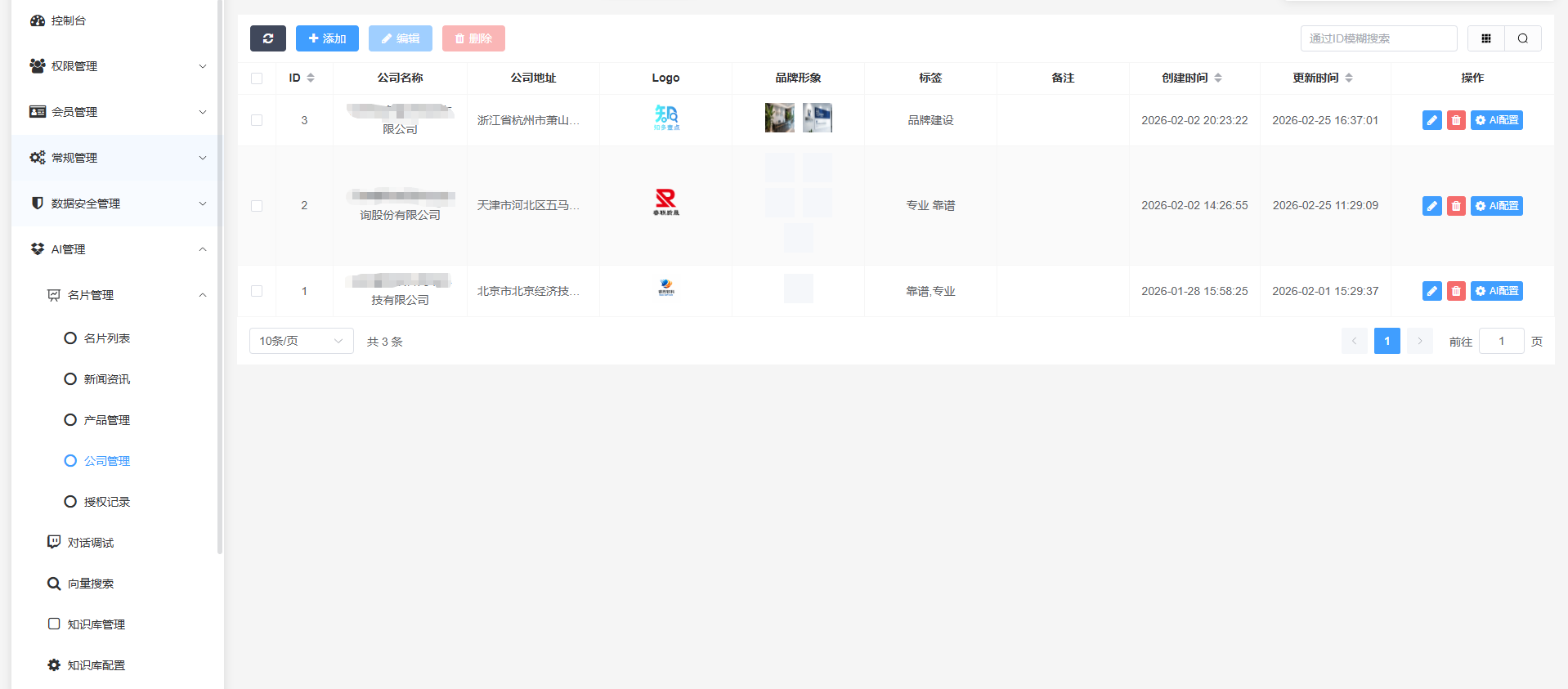Click page number 1 in pagination
Screen dimensions: 1568x689
click(1387, 341)
